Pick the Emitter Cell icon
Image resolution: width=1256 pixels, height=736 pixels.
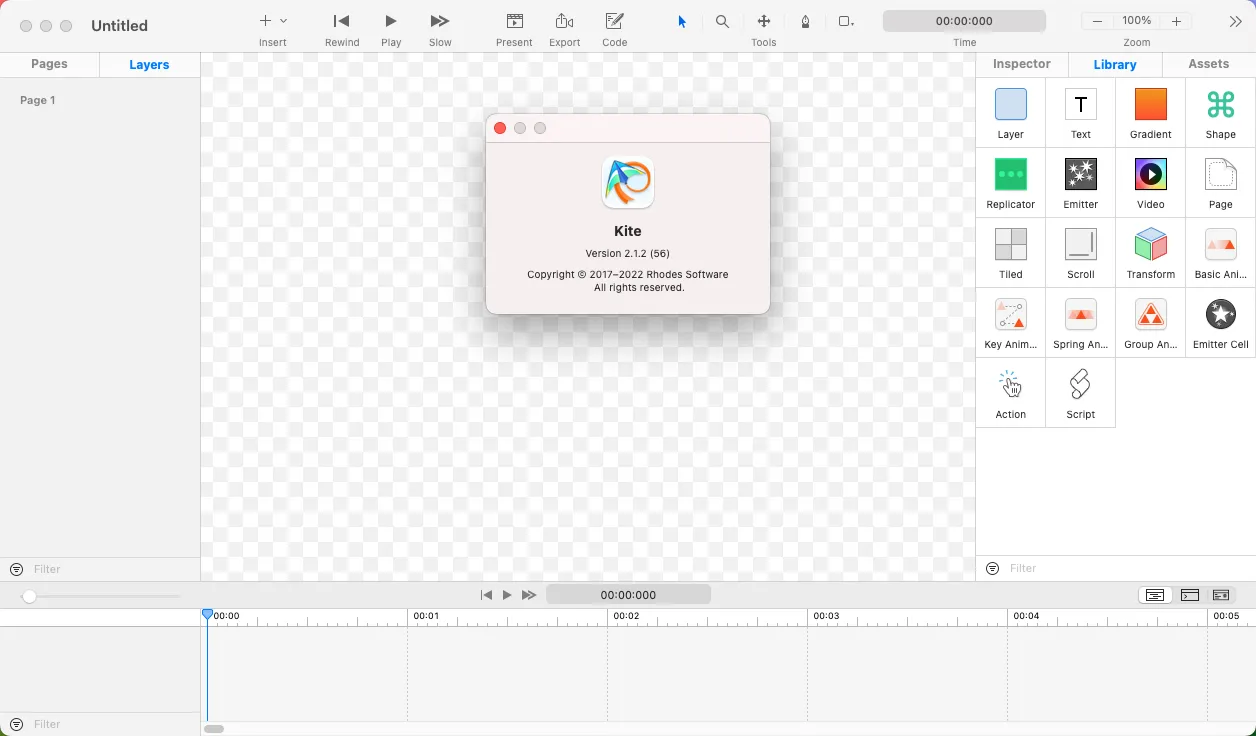pyautogui.click(x=1220, y=315)
